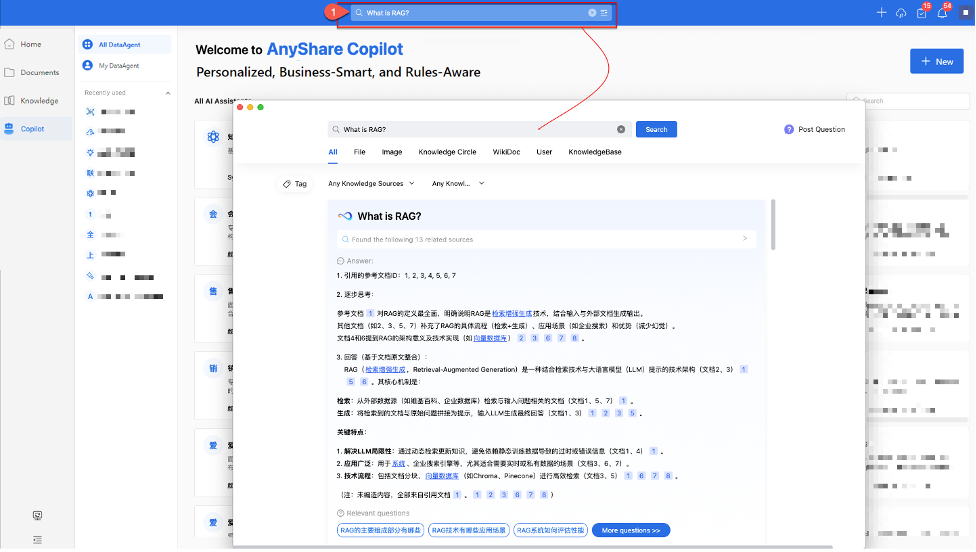Clear the top search bar text
The height and width of the screenshot is (552, 976).
click(x=592, y=13)
